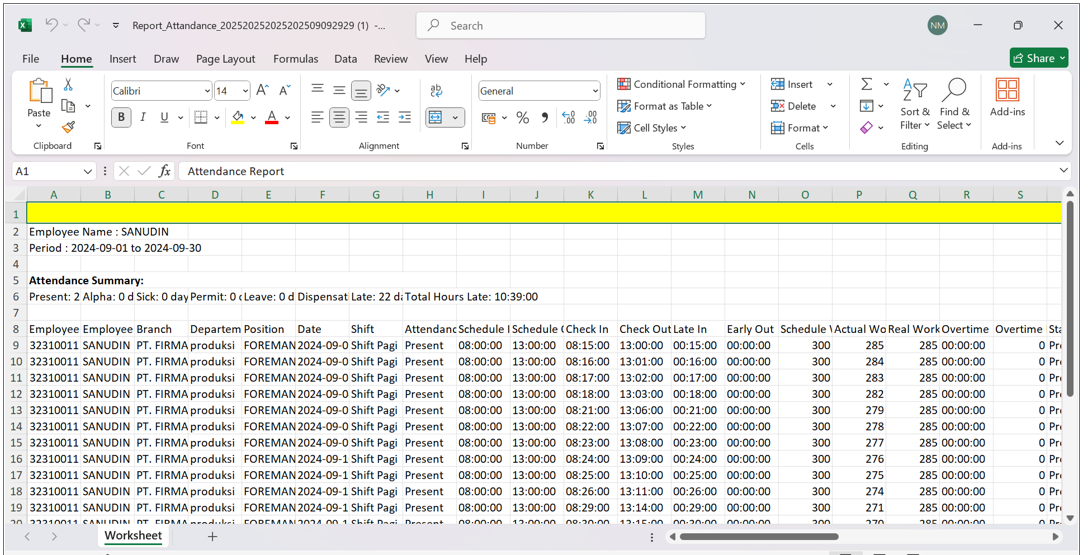Click the AutoSum sigma icon
Screen dimensions: 1089x555
(866, 84)
